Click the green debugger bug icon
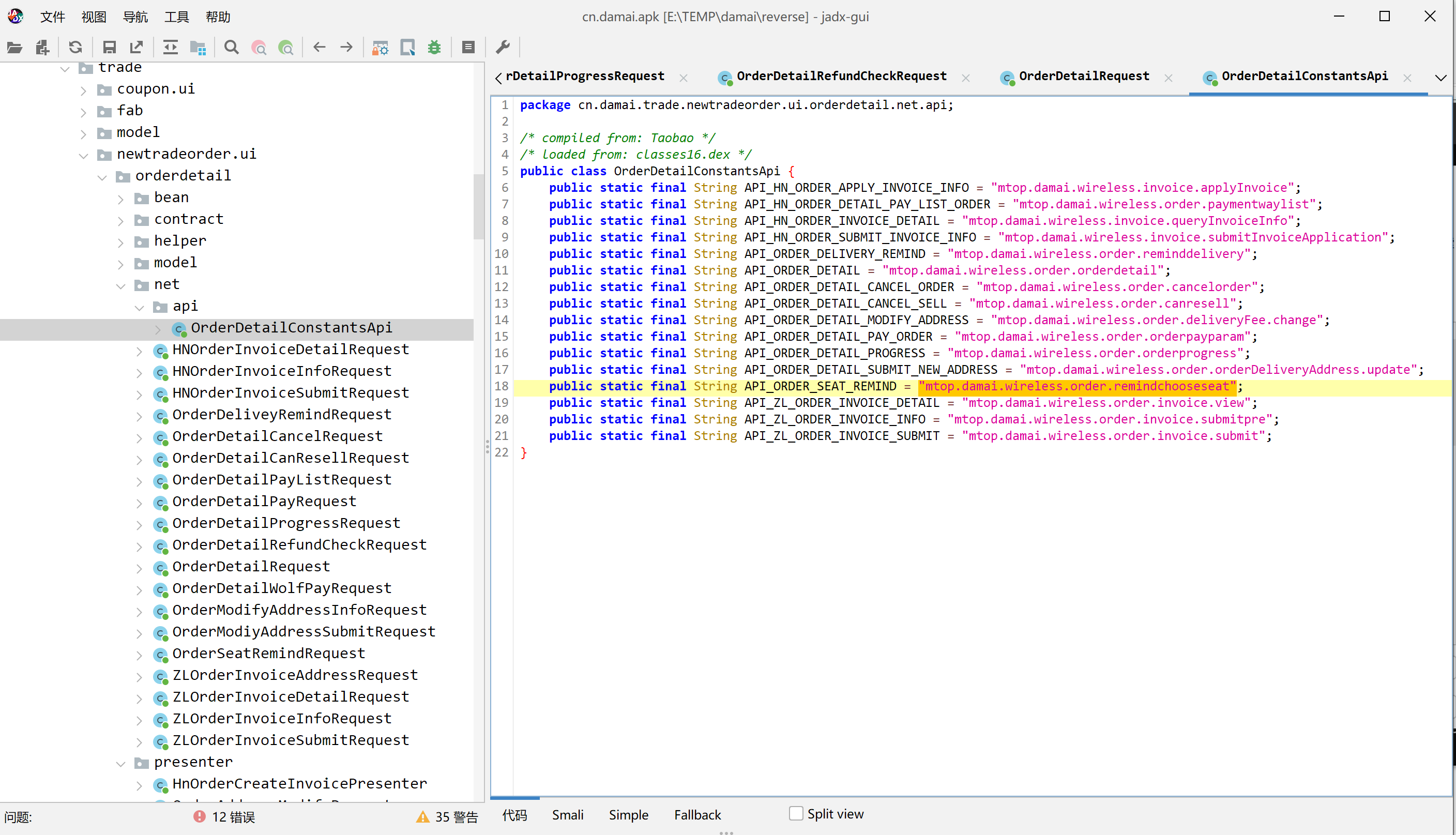Viewport: 1456px width, 835px height. (434, 48)
